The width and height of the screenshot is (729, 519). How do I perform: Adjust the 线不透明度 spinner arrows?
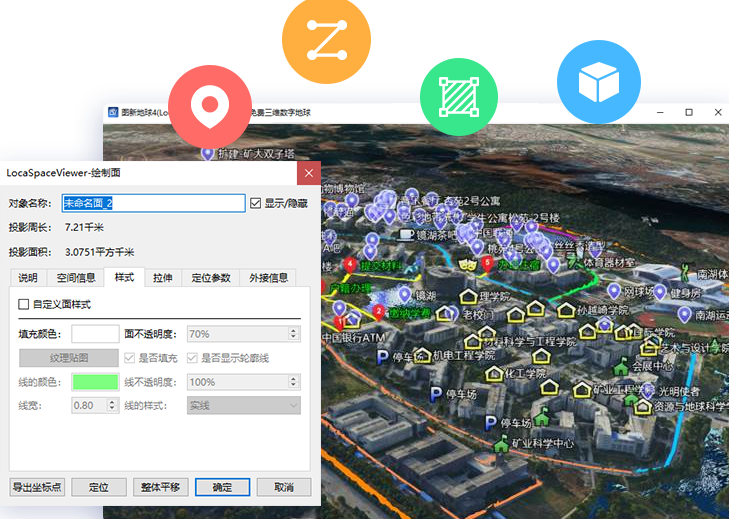click(293, 382)
